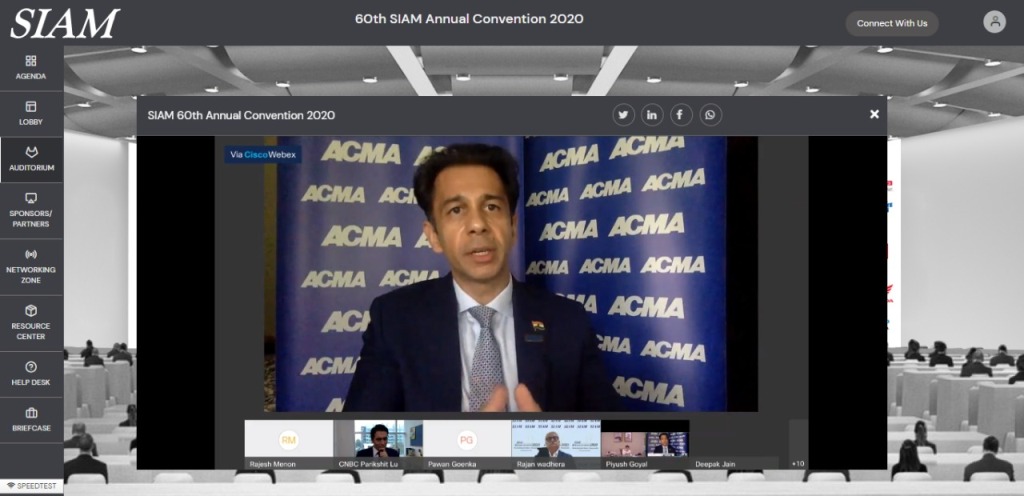Open the user profile avatar
The image size is (1024, 496).
click(994, 22)
